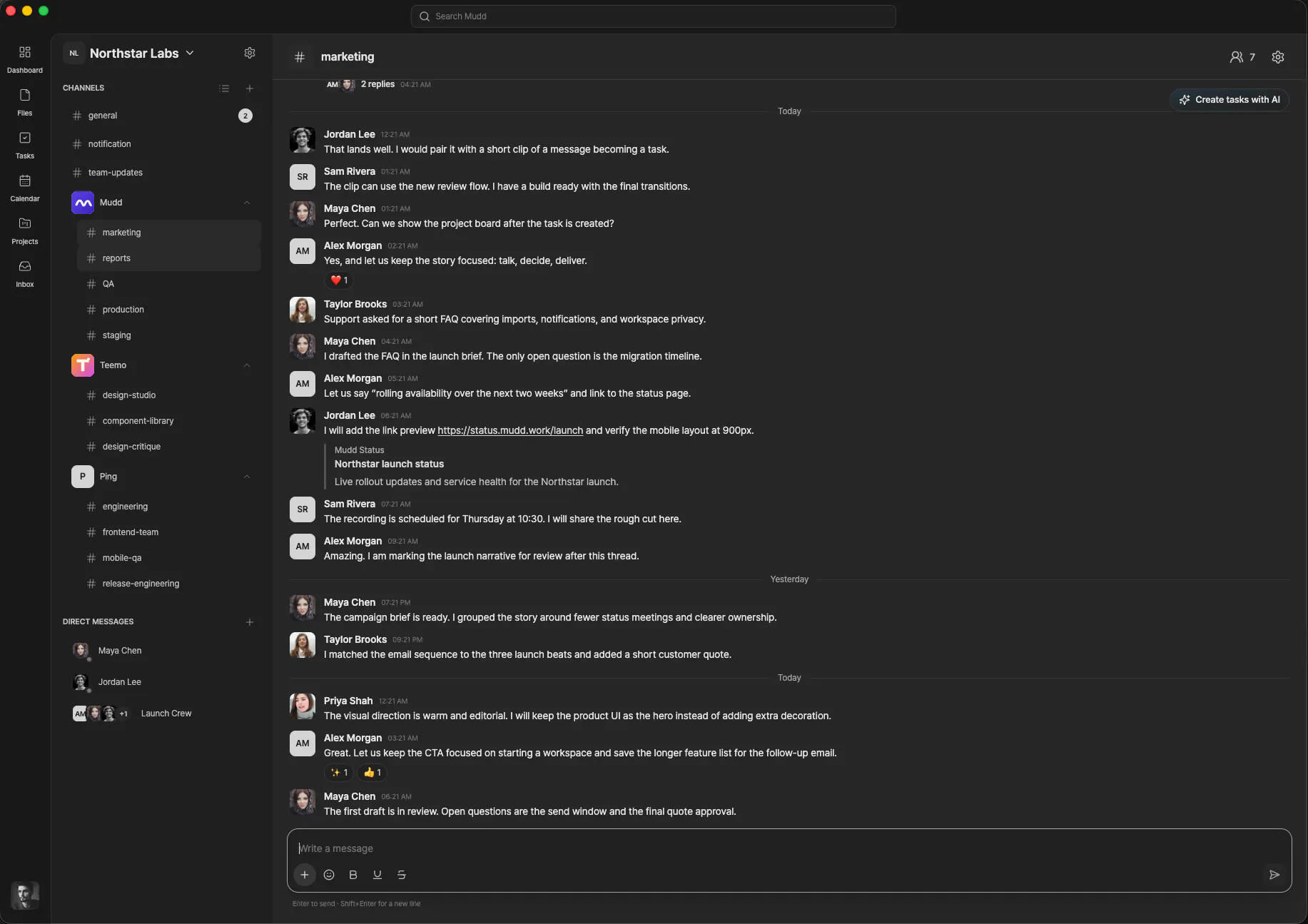The image size is (1308, 924).
Task: Click the sparkles reaction on Alex Morgan's message
Action: [x=340, y=773]
